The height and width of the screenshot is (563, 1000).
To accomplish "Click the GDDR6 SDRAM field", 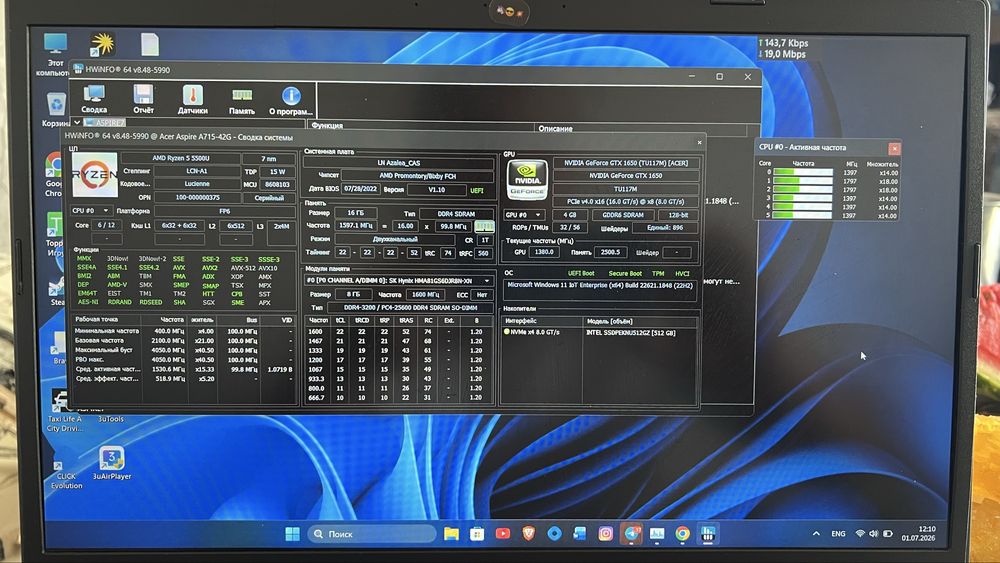I will (x=622, y=215).
